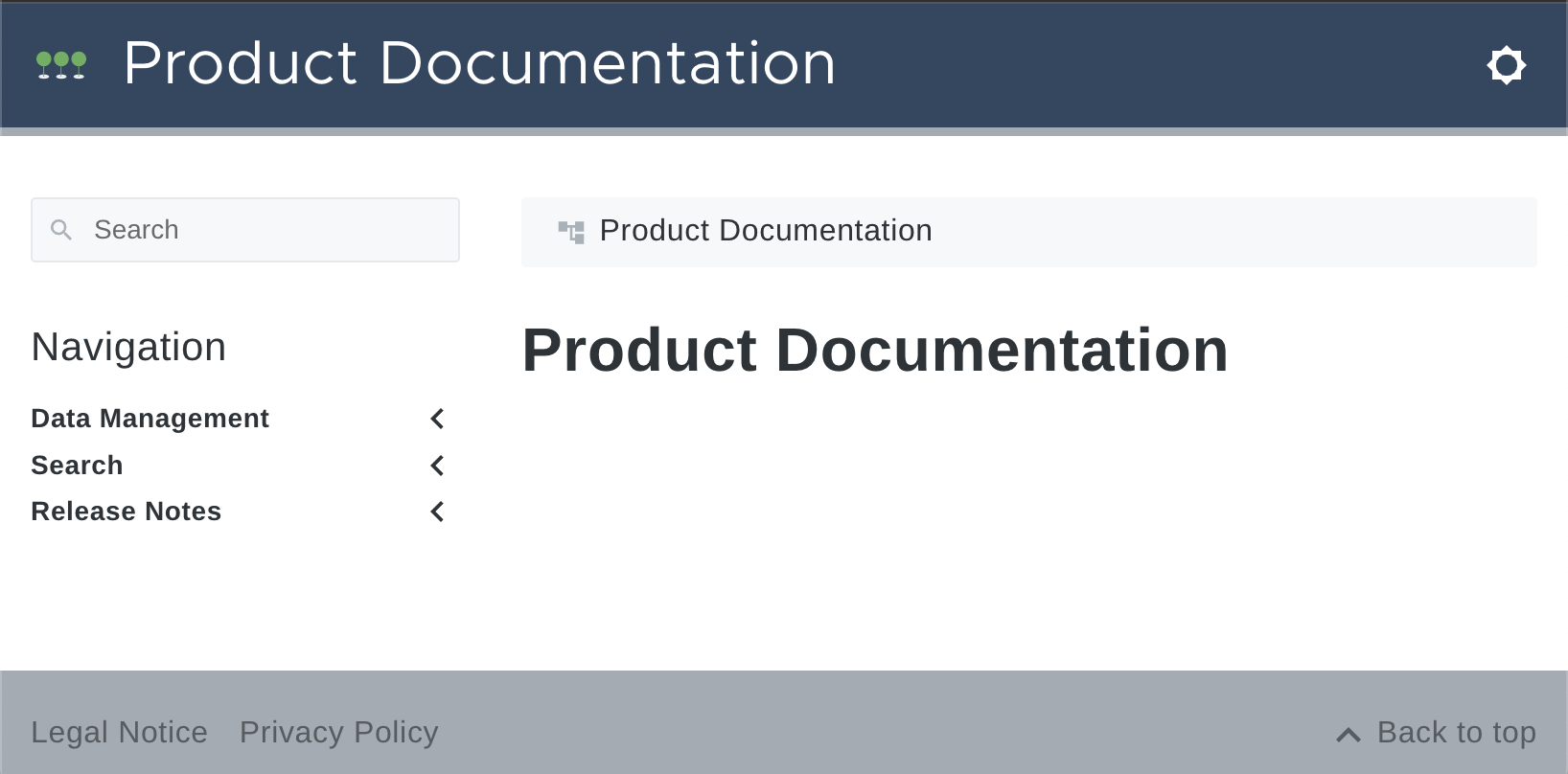Open the Data Management navigation item
The height and width of the screenshot is (774, 1568).
point(150,419)
